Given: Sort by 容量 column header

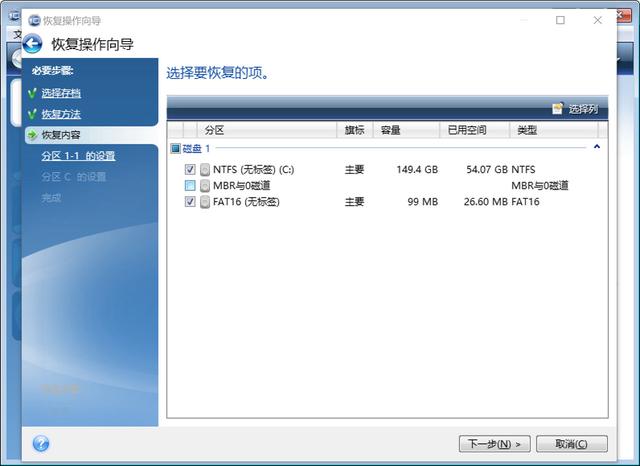Looking at the screenshot, I should pyautogui.click(x=406, y=130).
